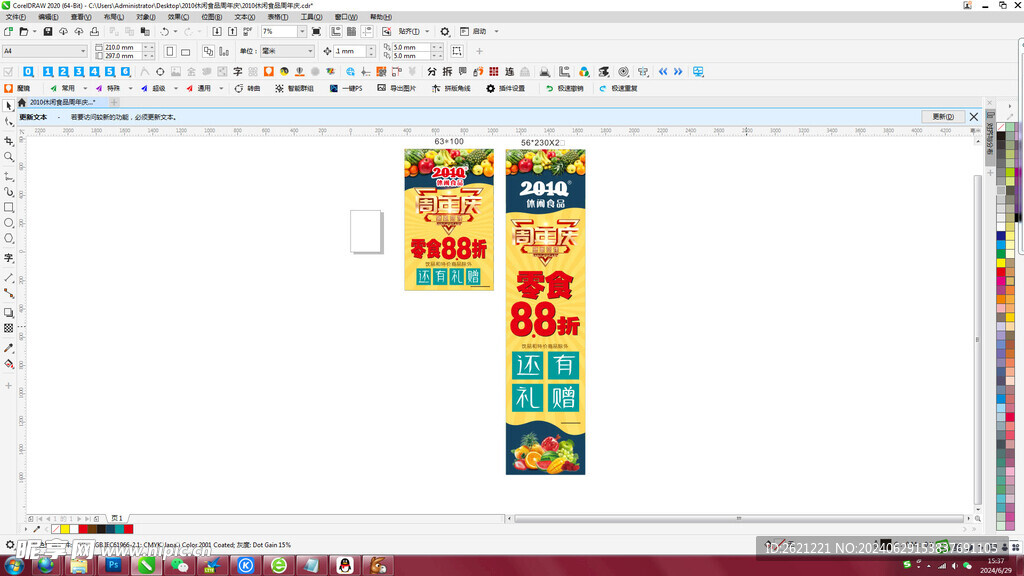Click the 更新 button in notification bar
This screenshot has height=576, width=1024.
pyautogui.click(x=942, y=117)
